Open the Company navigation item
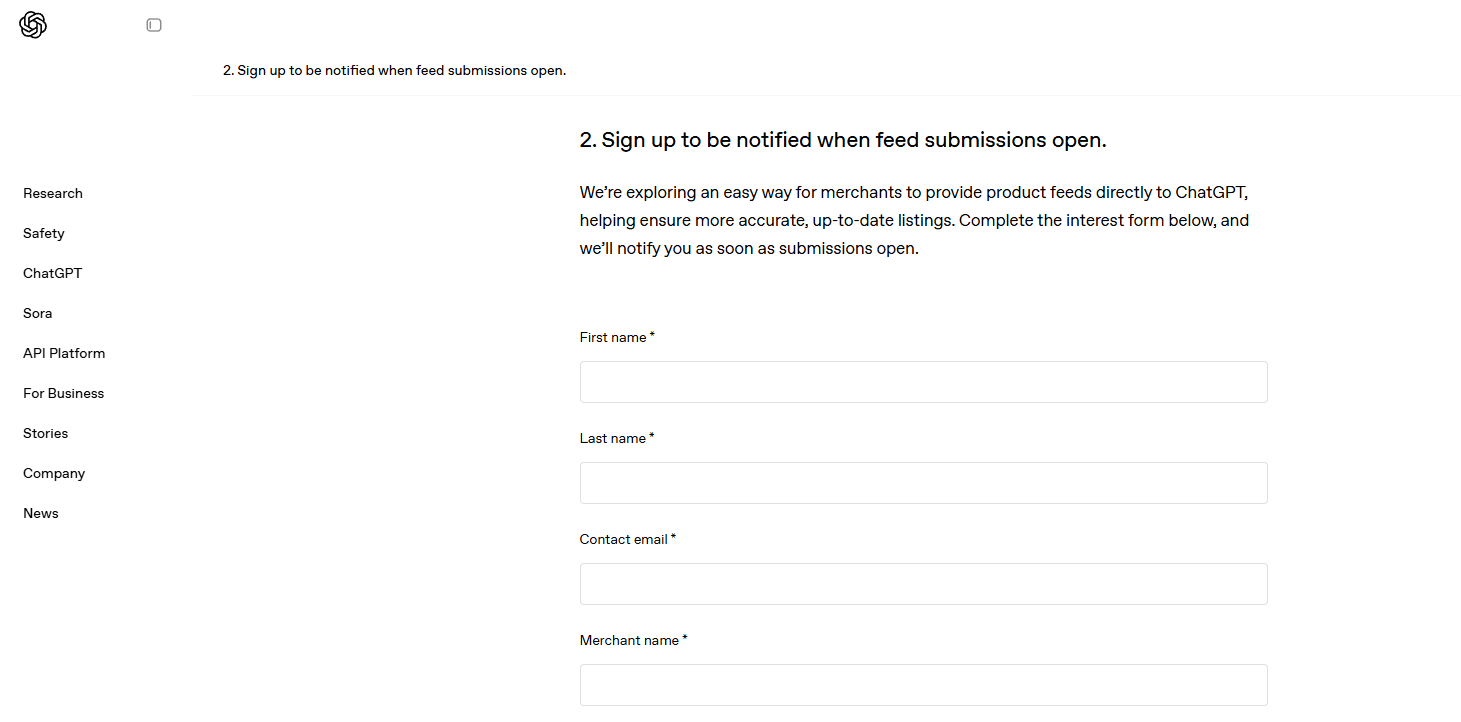 [54, 473]
